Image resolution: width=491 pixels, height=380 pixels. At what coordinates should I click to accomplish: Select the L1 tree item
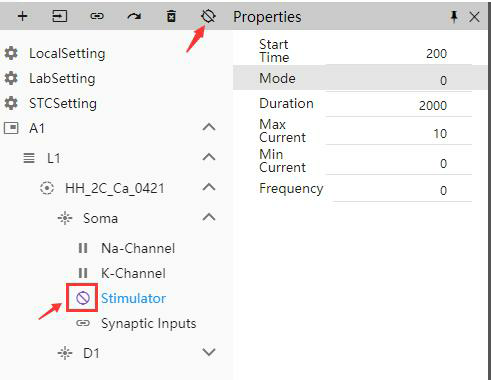[x=54, y=158]
